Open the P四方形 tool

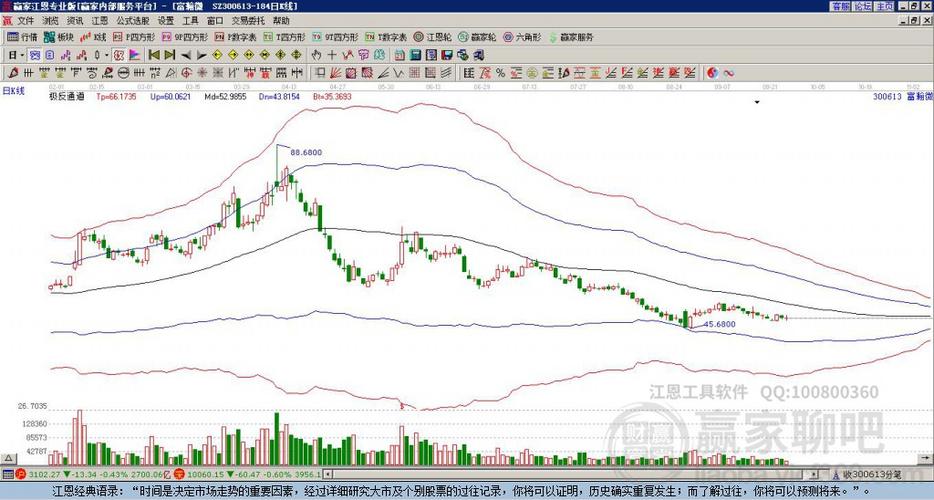(x=133, y=37)
